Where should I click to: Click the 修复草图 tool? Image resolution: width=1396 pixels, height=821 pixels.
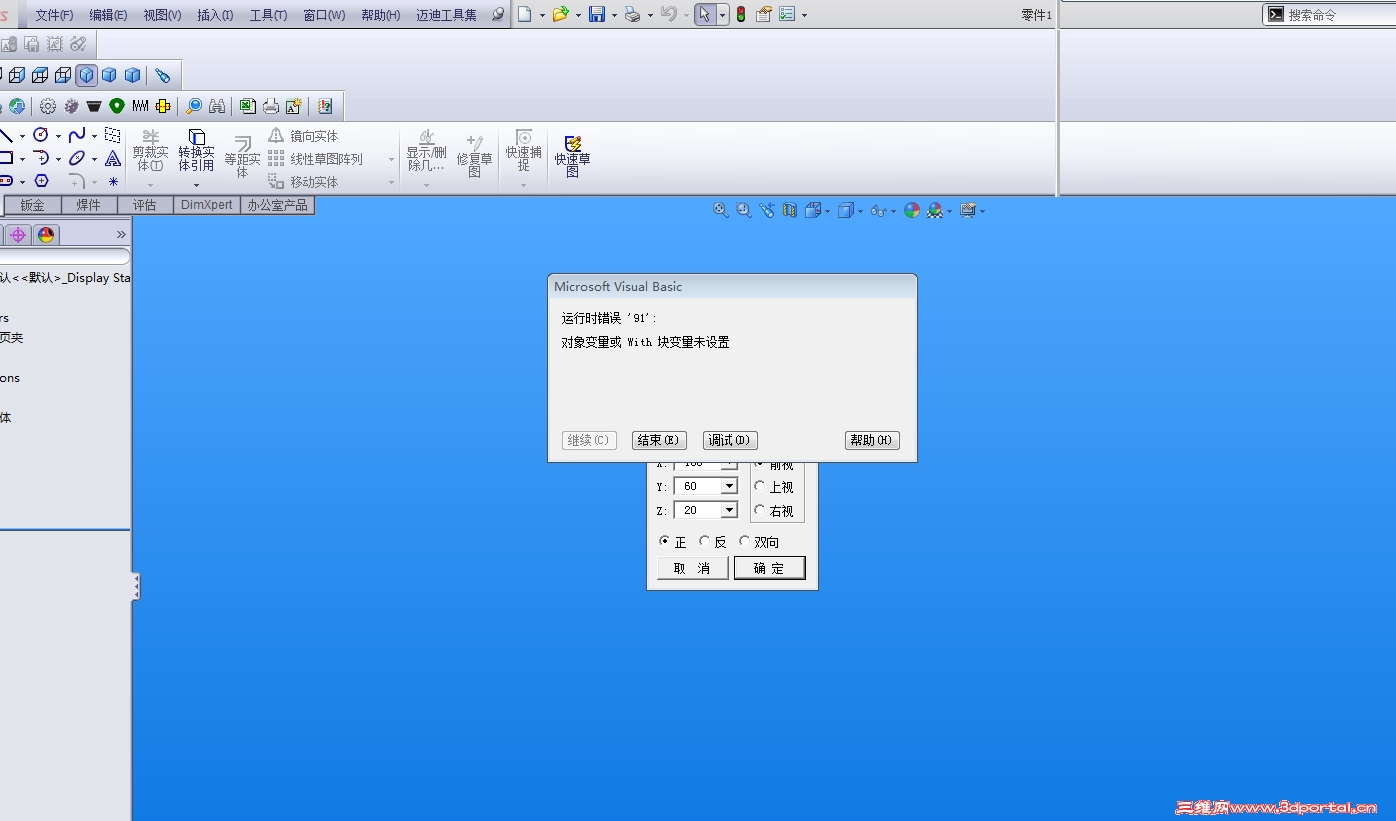[475, 157]
